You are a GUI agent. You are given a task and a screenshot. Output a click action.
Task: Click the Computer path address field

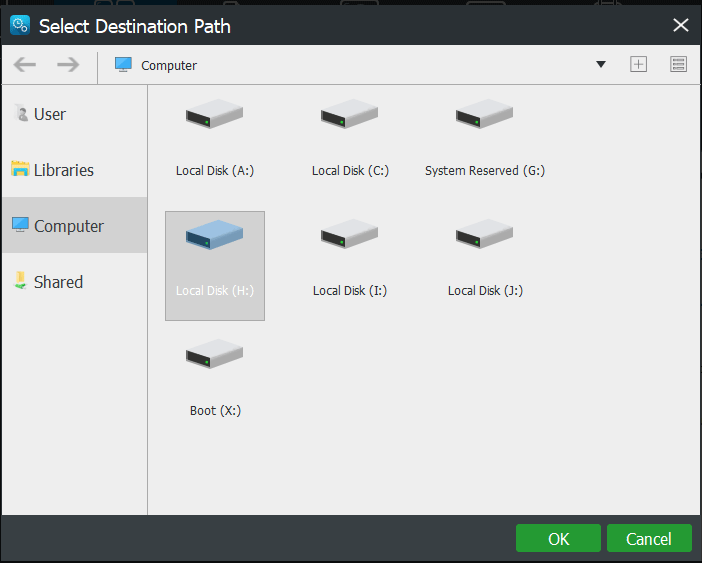[x=350, y=65]
